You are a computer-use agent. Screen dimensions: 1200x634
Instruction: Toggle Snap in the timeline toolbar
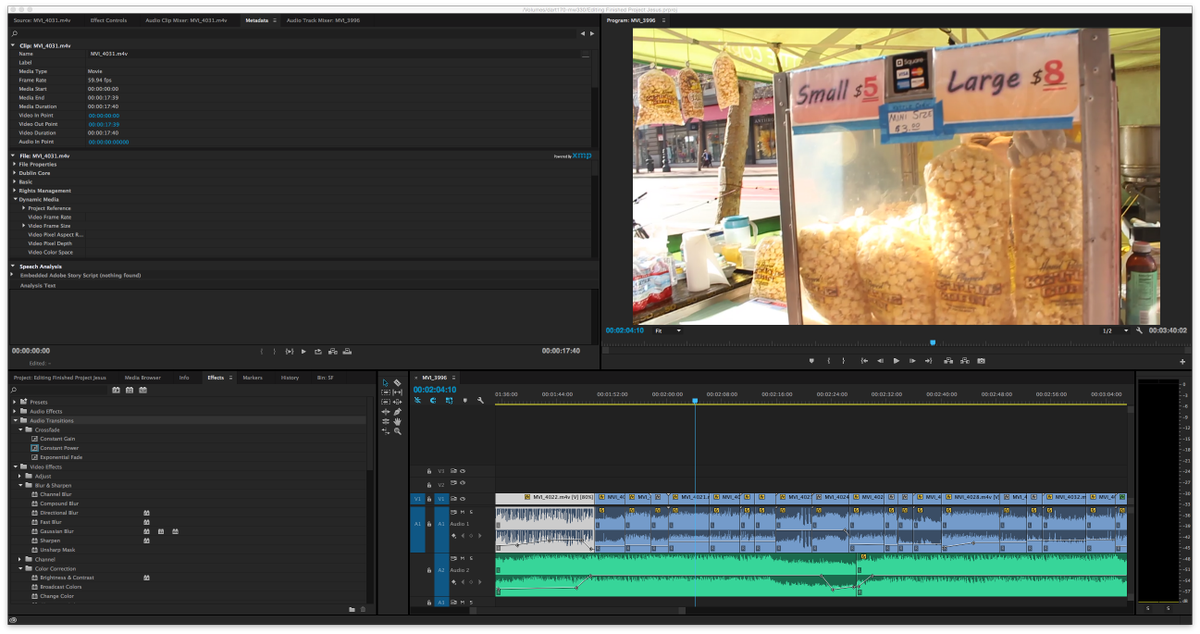[x=419, y=399]
